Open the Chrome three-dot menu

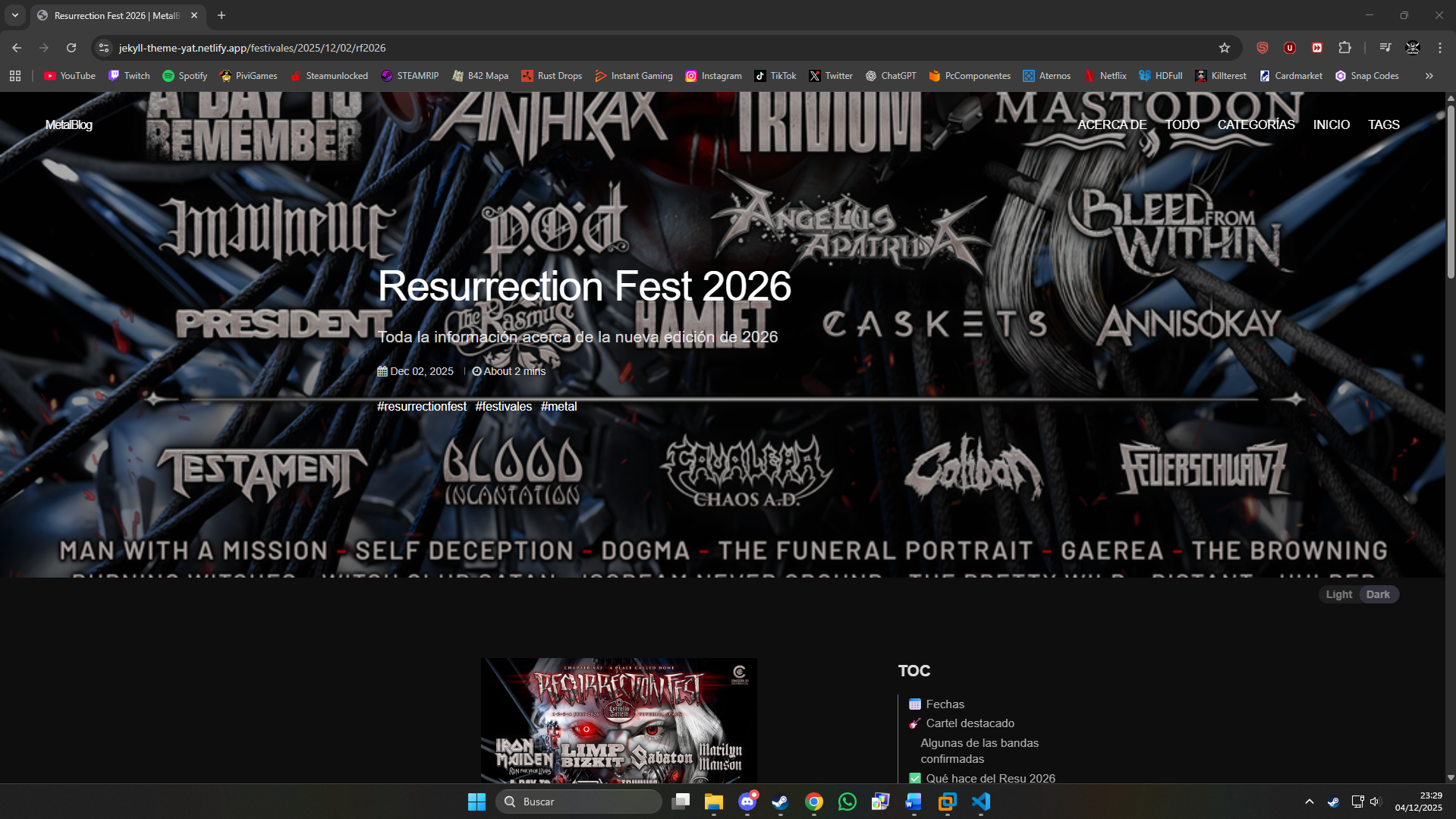click(x=1439, y=48)
